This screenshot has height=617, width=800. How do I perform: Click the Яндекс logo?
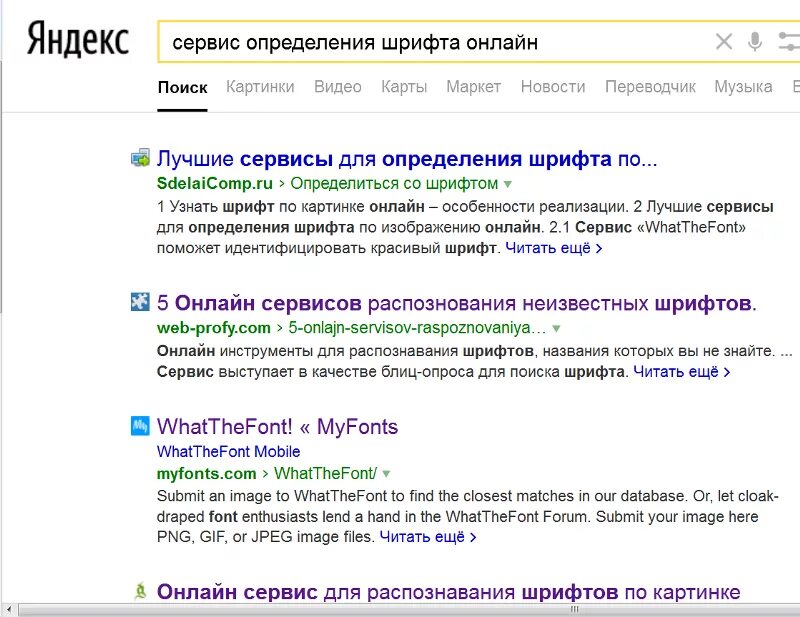(x=78, y=40)
